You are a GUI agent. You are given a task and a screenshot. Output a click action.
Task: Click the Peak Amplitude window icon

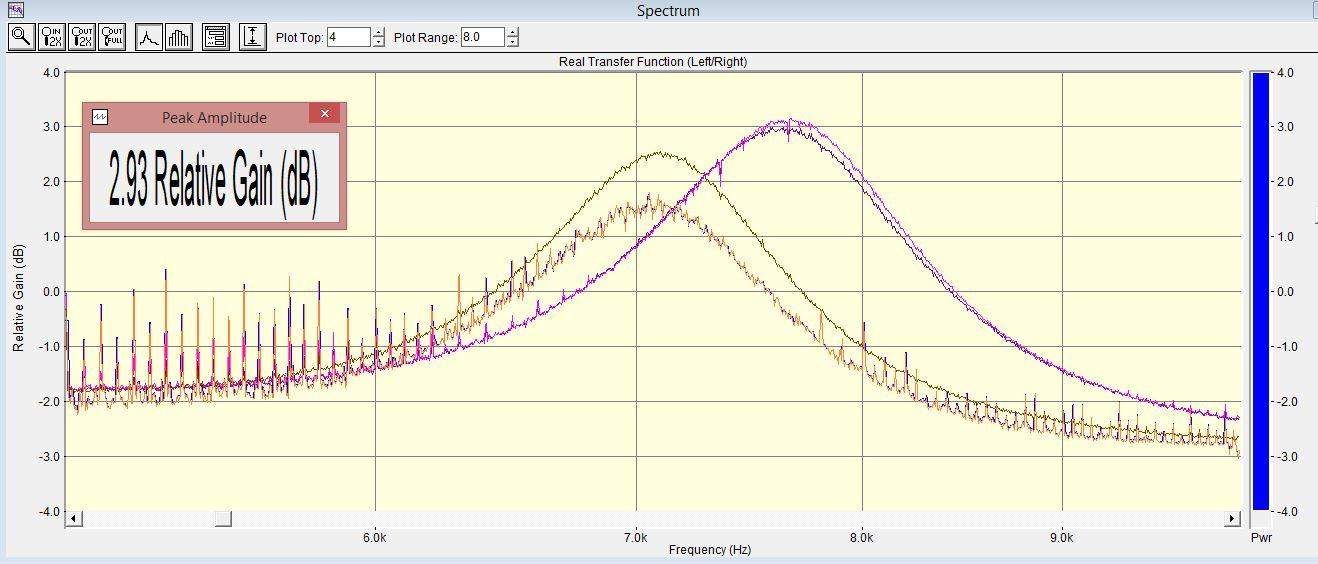(99, 117)
